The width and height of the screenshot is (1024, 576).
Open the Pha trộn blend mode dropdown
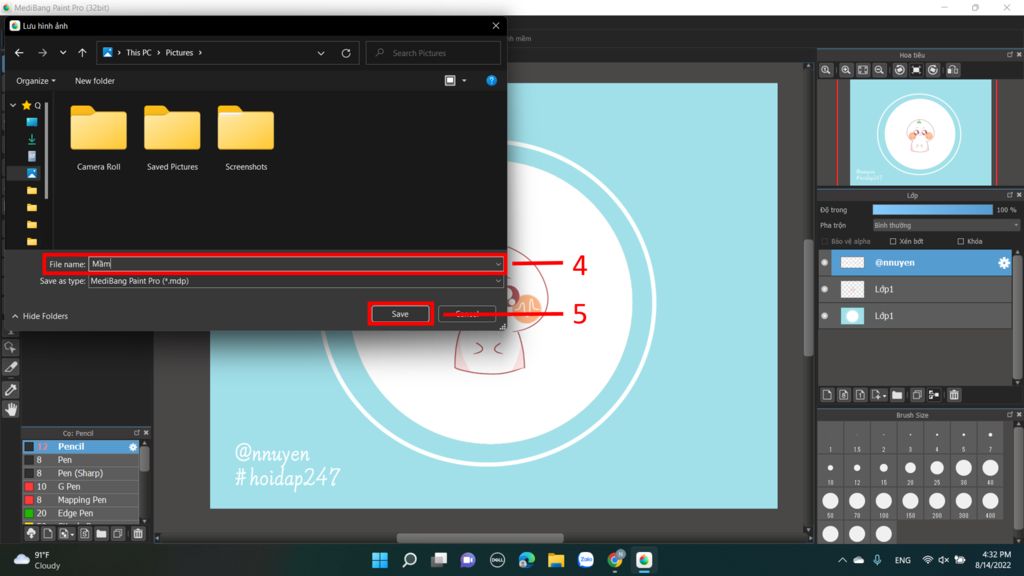(x=946, y=225)
